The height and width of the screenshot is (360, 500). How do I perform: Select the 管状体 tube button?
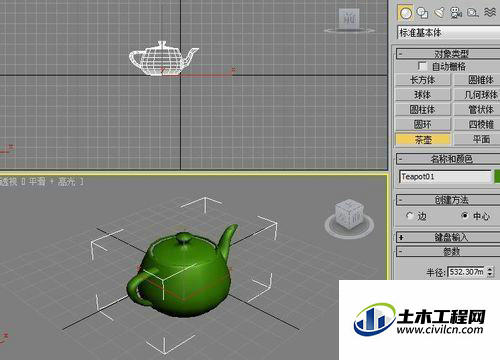(x=478, y=109)
